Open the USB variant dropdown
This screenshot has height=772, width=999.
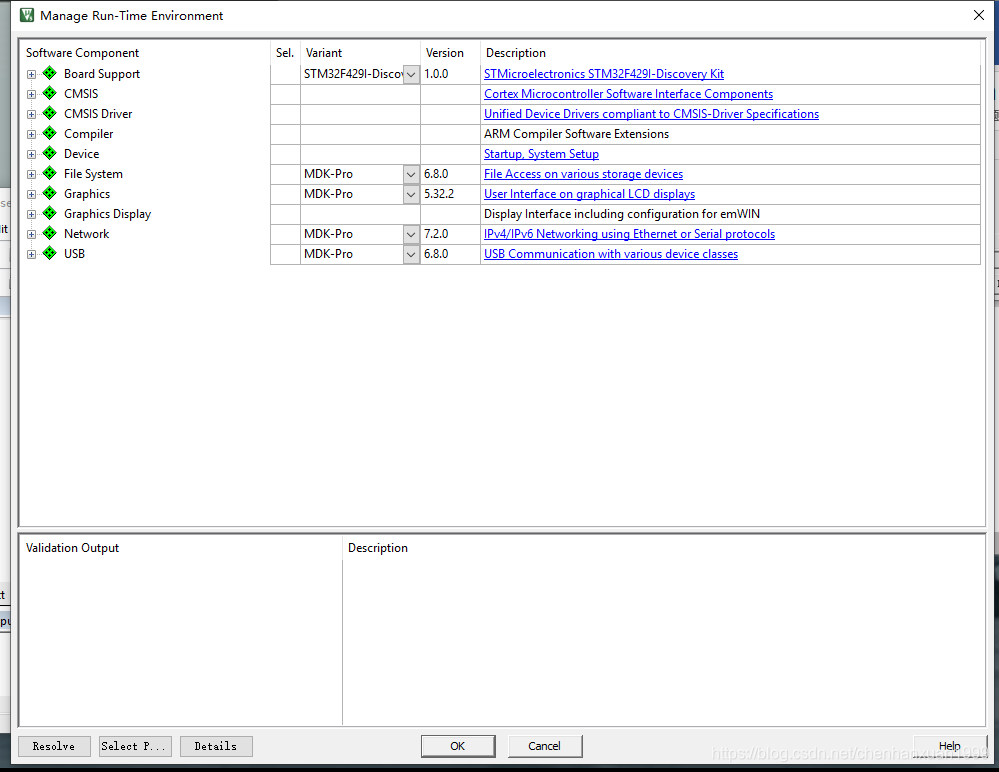pos(412,254)
